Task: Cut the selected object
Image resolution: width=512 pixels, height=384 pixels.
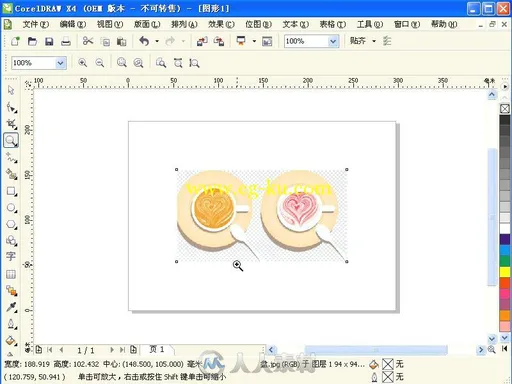Action: (88, 41)
